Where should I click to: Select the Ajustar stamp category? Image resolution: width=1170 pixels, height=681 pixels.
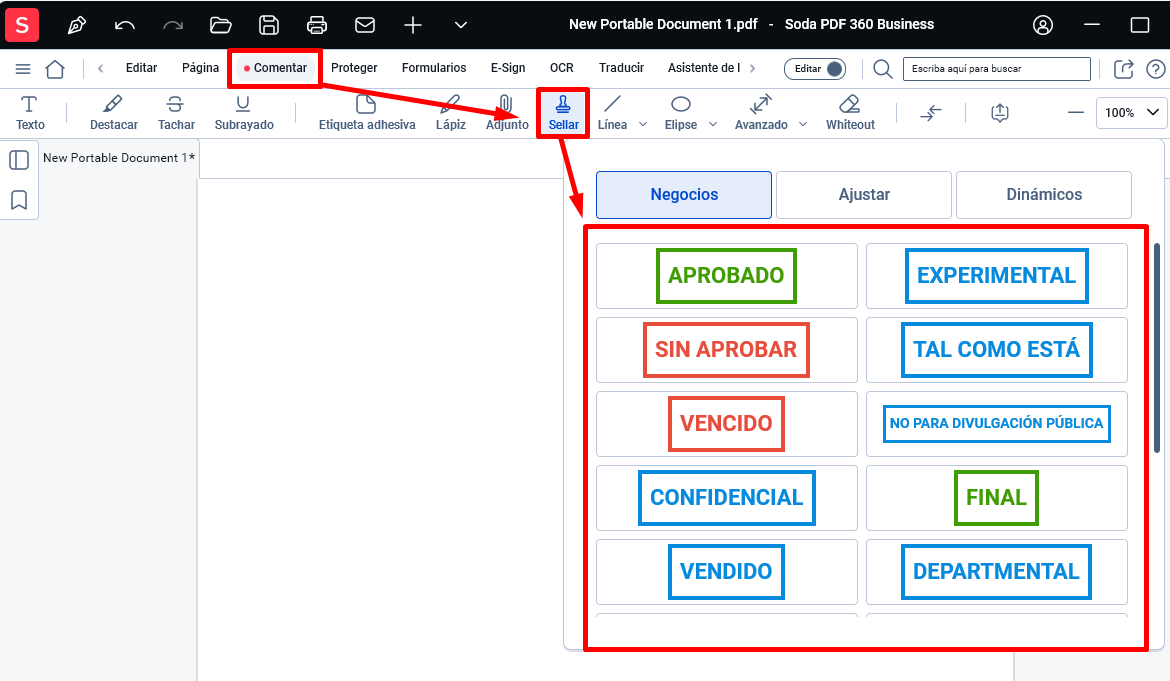[864, 195]
